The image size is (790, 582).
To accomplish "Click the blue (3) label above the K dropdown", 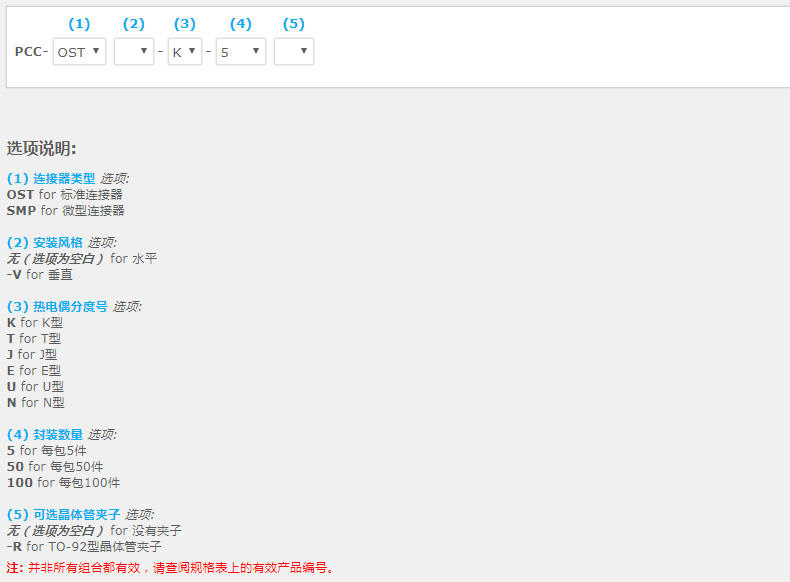I will (x=184, y=24).
